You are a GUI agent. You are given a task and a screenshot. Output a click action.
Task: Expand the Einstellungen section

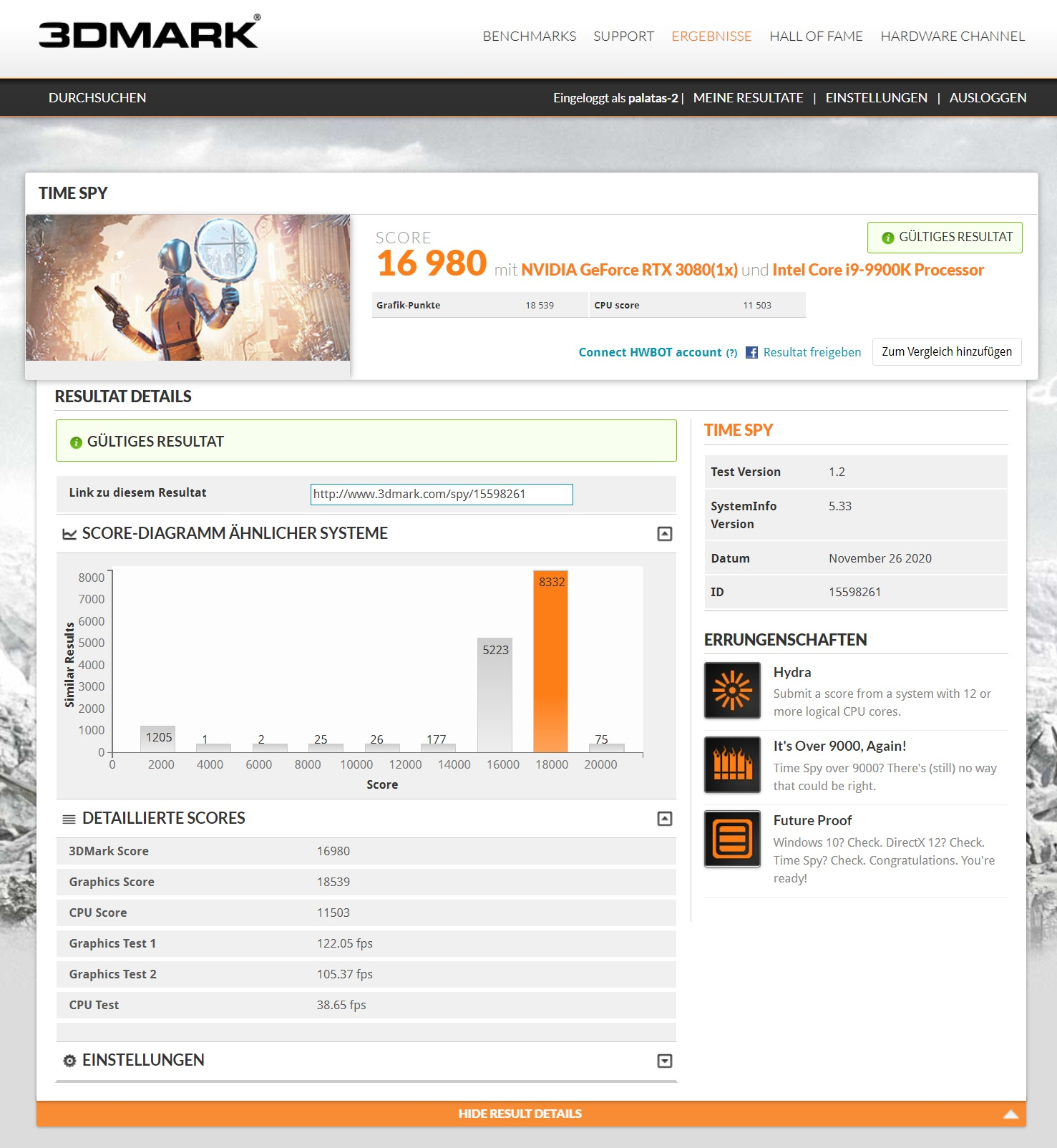665,1061
